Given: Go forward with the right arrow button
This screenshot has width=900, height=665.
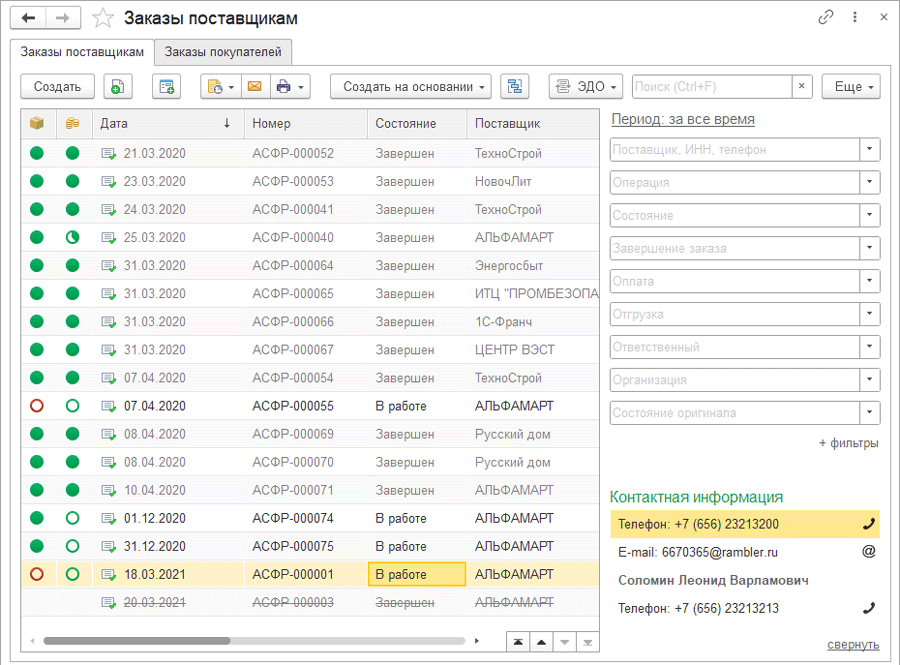Looking at the screenshot, I should coord(63,18).
